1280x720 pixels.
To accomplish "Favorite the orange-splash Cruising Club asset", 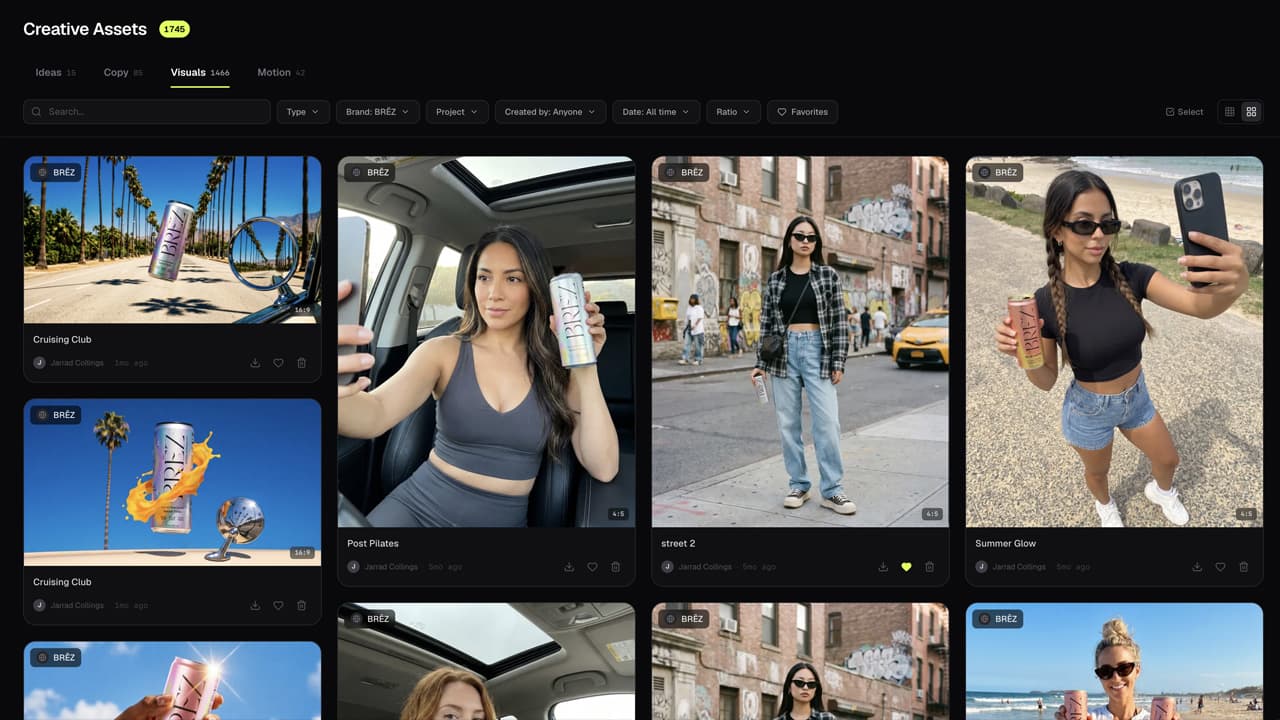I will click(x=278, y=605).
